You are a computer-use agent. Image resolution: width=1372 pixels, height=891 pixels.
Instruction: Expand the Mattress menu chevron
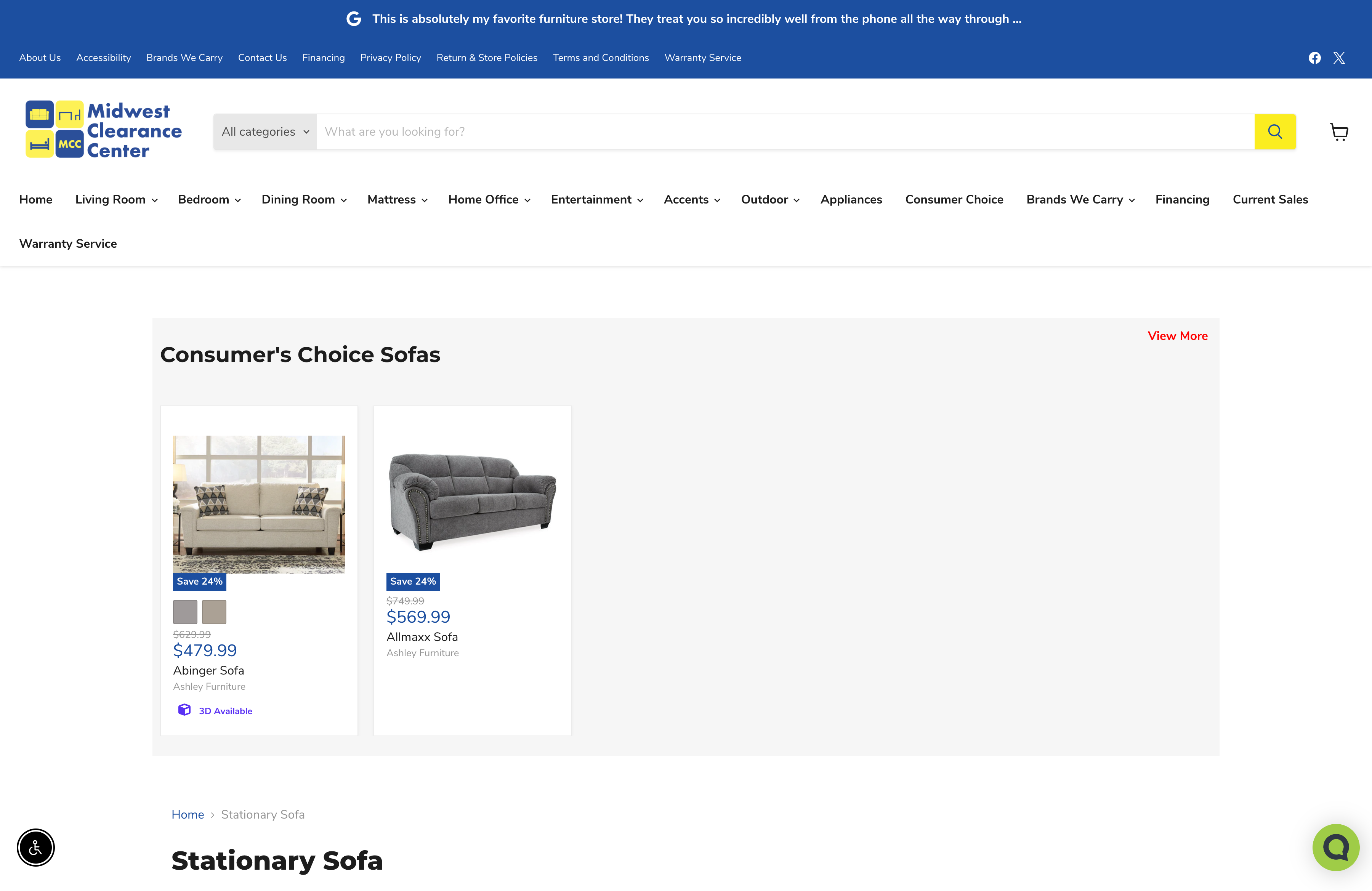pyautogui.click(x=425, y=200)
